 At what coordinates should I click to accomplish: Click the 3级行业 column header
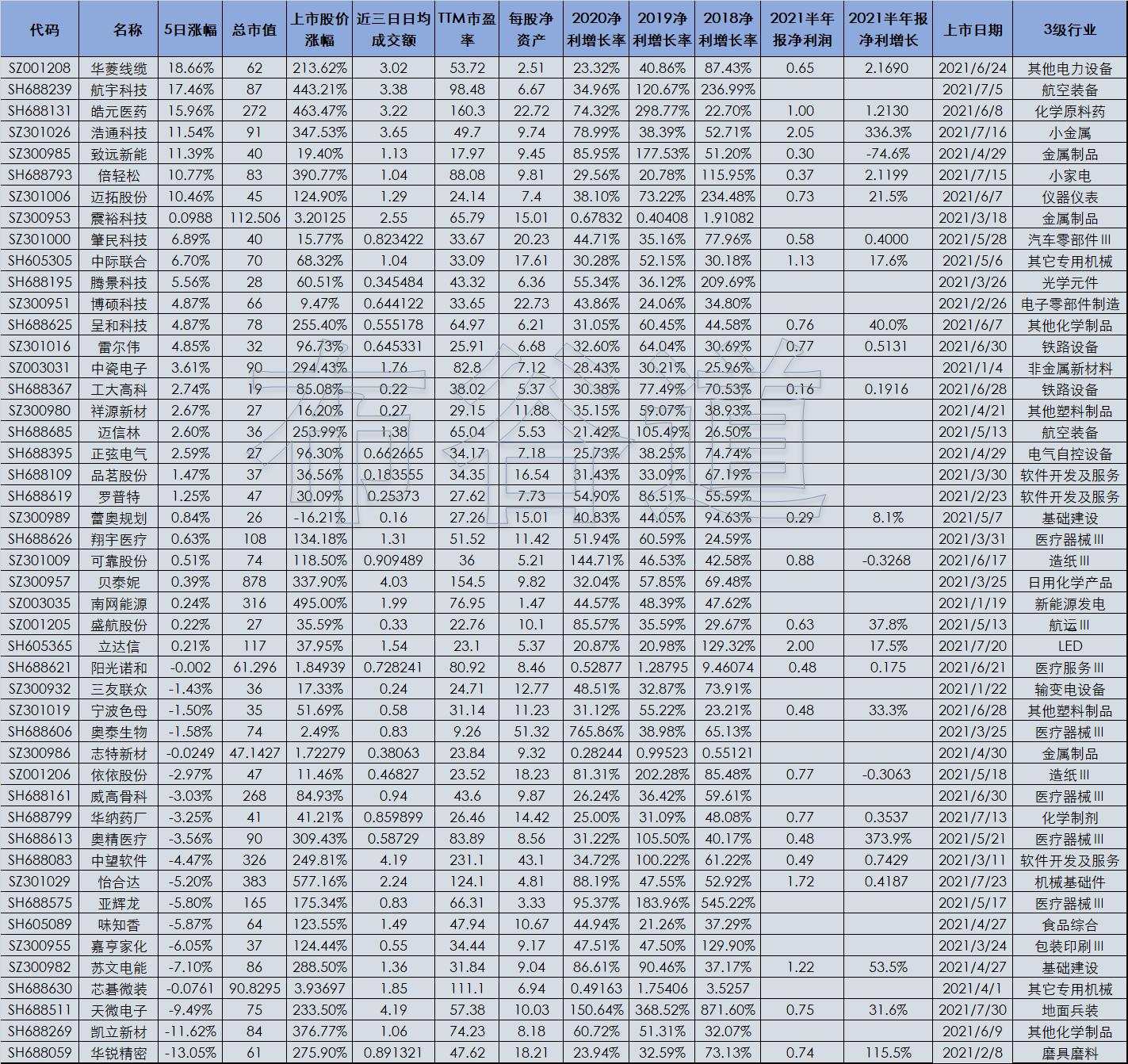click(x=1070, y=29)
